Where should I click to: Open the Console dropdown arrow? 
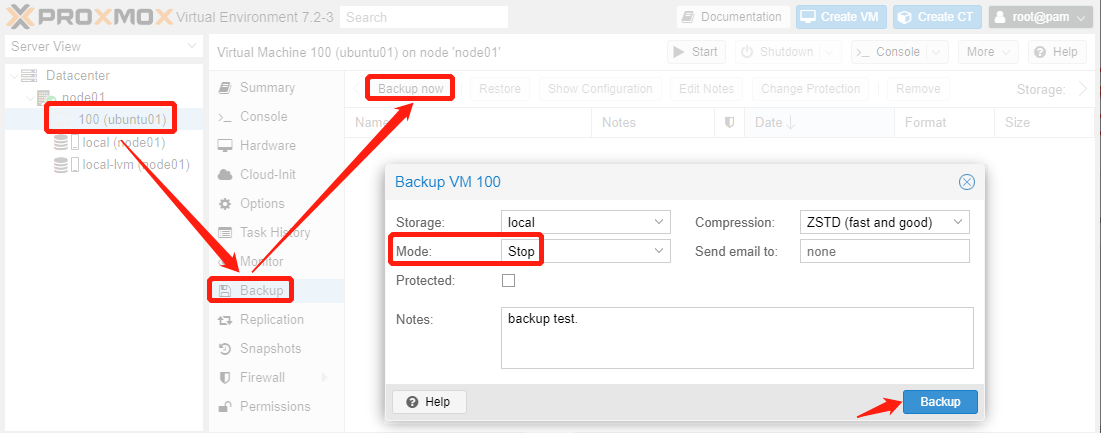937,52
